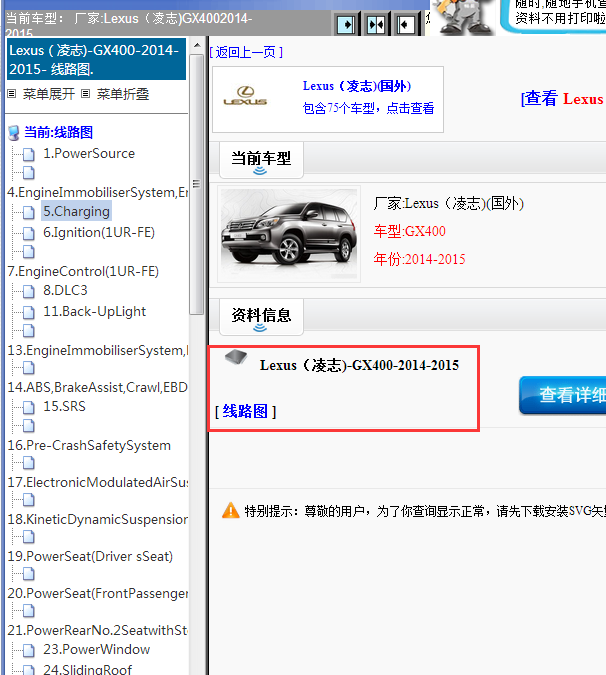606x675 pixels.
Task: Open 24.SlidingRoof diagram
Action: 87,669
